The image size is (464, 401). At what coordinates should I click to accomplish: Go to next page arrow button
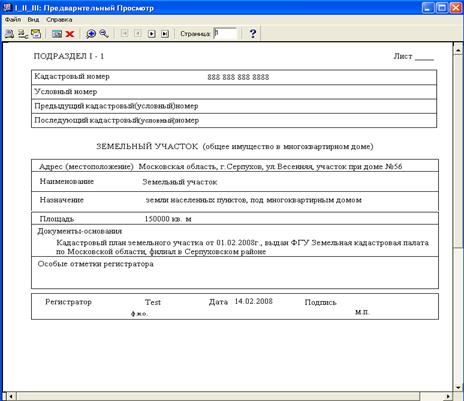coord(152,34)
